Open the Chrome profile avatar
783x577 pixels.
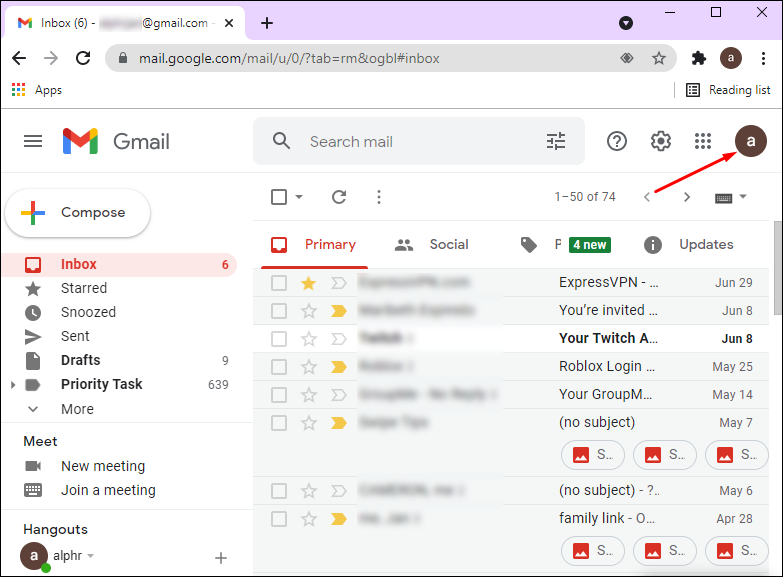731,58
